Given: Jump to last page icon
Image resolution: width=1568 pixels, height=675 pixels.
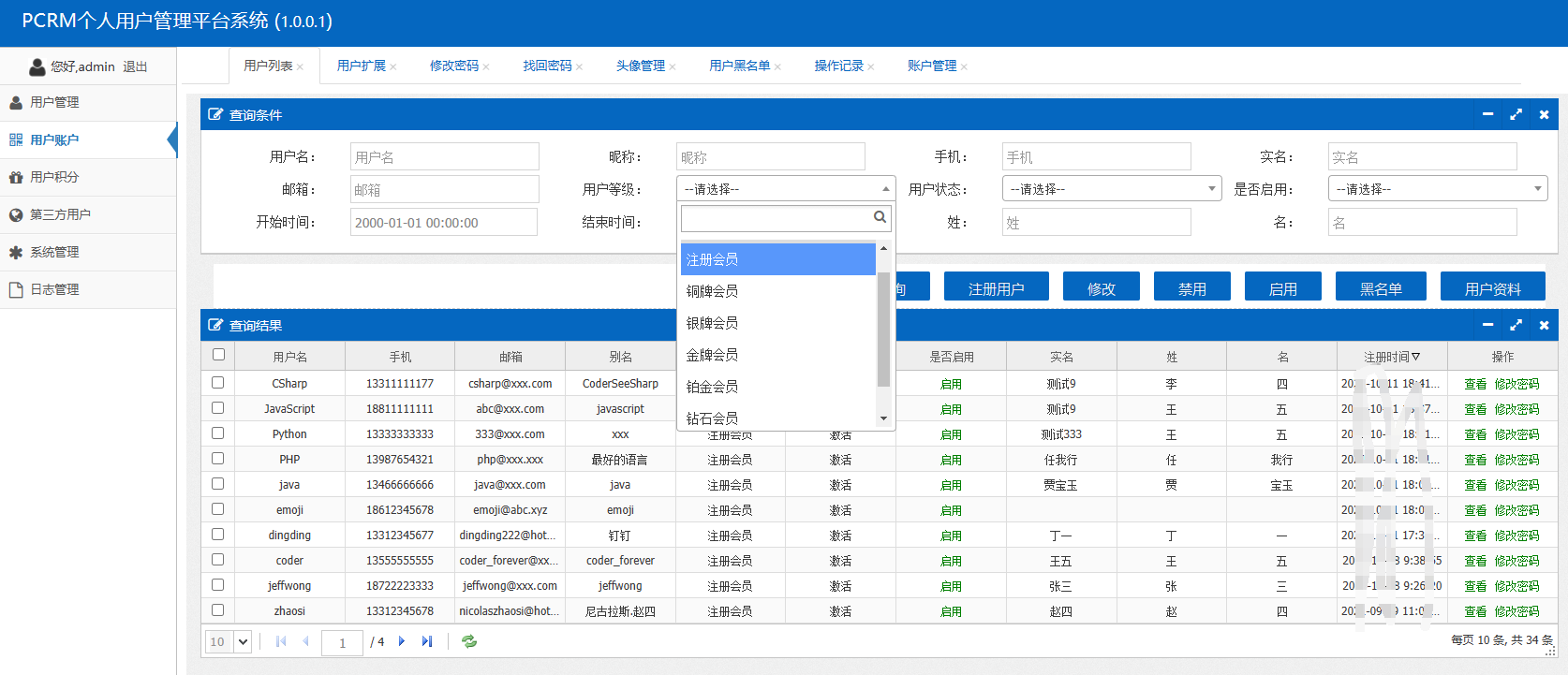Looking at the screenshot, I should coord(427,641).
